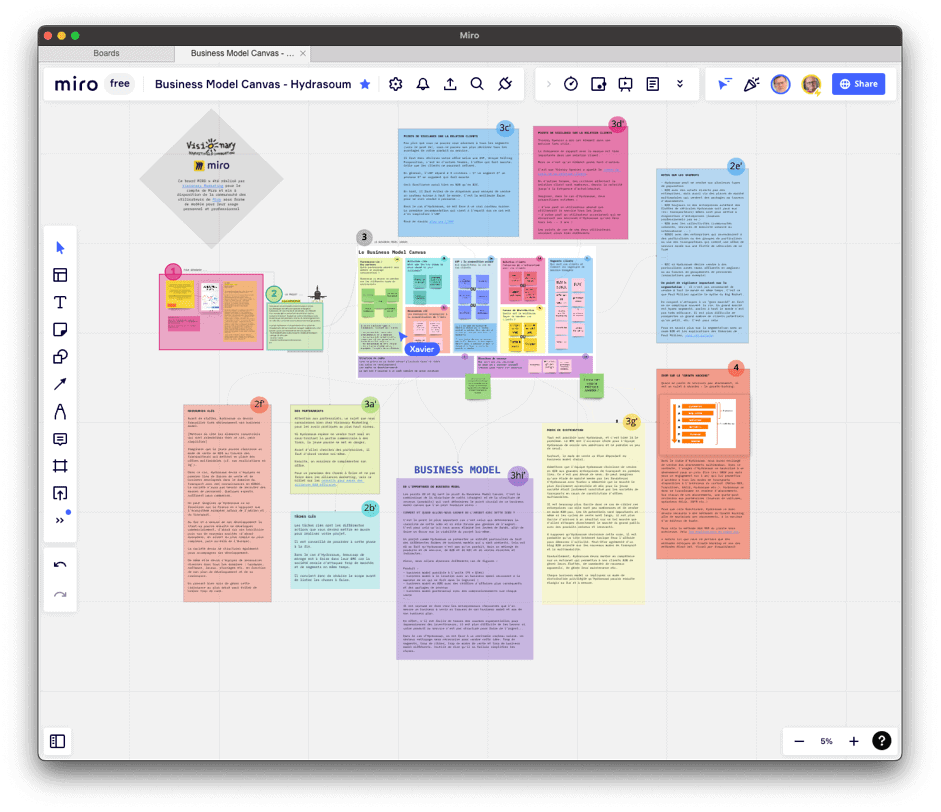Select the Frame tool

pos(60,466)
